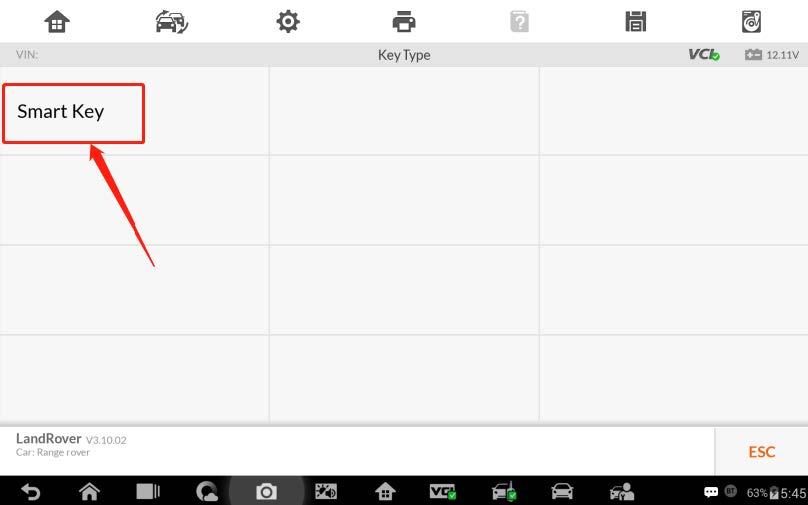The height and width of the screenshot is (505, 808).
Task: Click the printer icon
Action: [403, 22]
